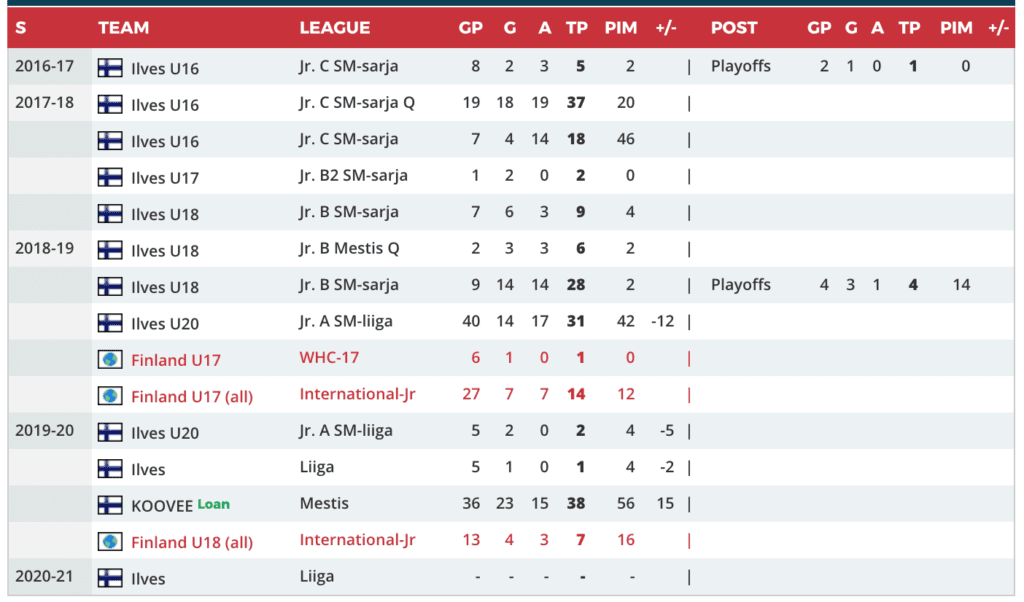1024x602 pixels.
Task: Click the globe icon in the WHC-17 row
Action: pos(110,359)
